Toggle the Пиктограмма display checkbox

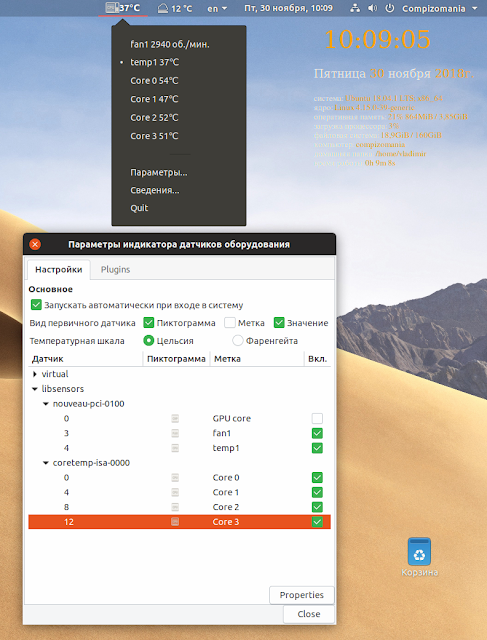pos(149,323)
